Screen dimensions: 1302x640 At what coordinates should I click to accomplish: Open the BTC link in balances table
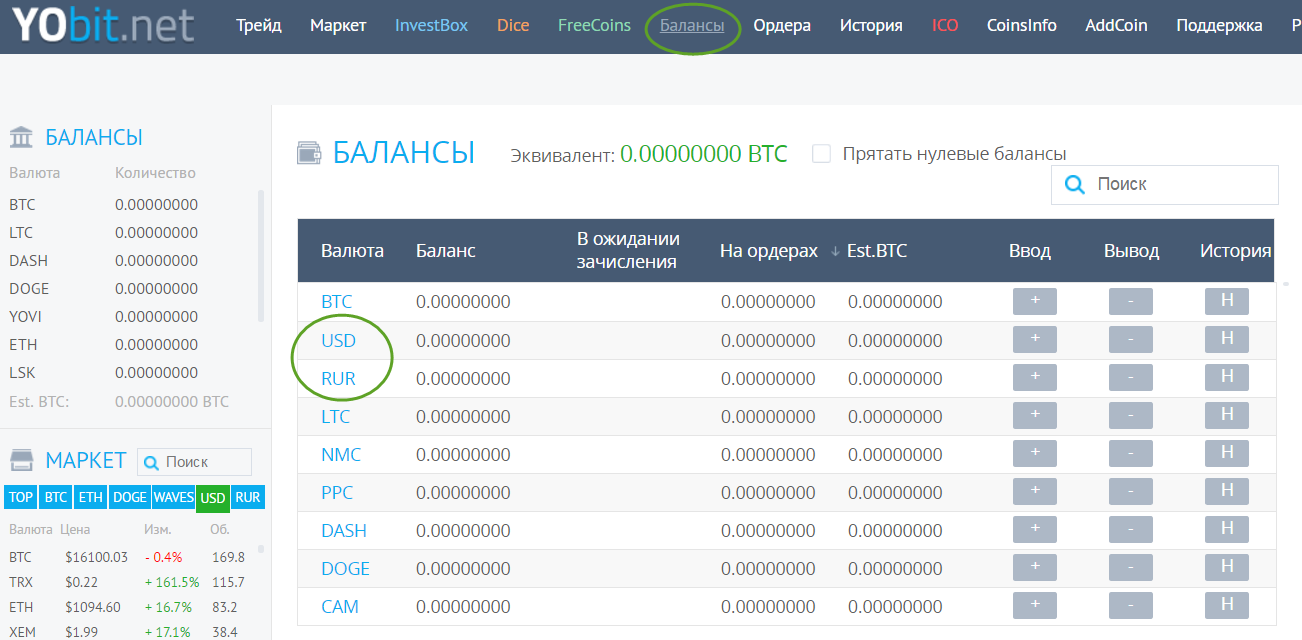336,302
